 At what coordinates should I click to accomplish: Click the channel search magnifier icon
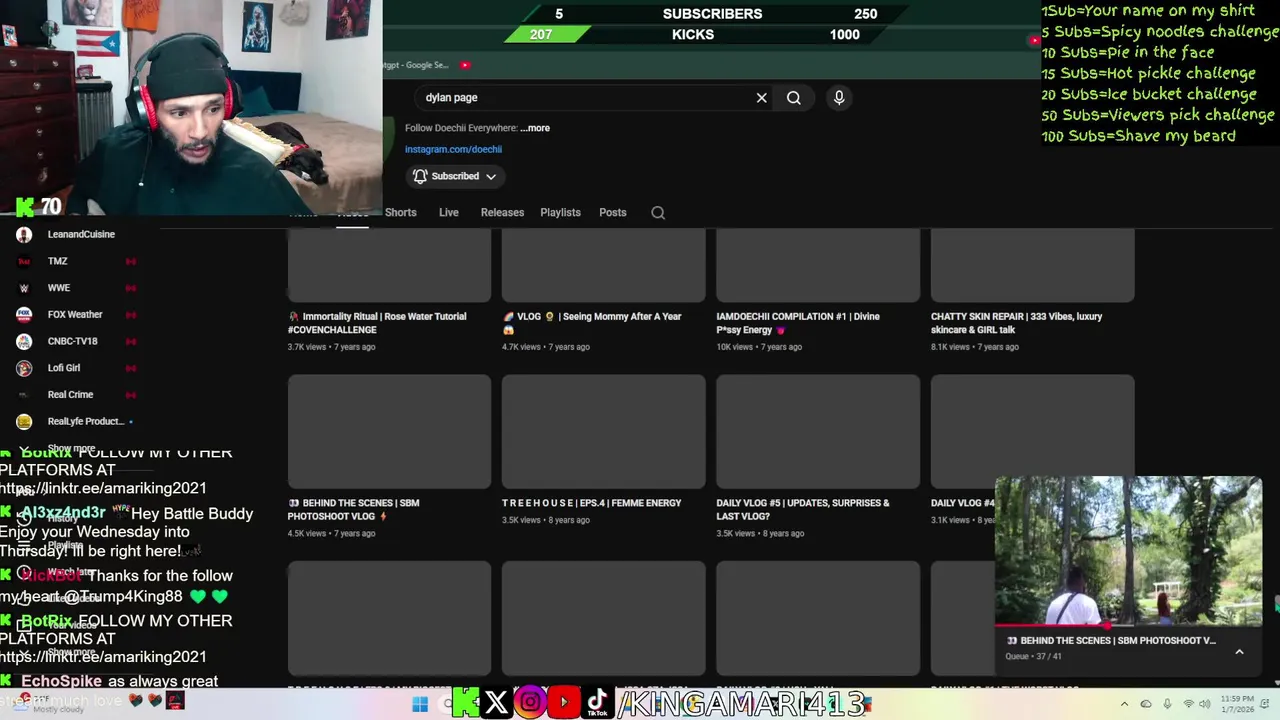pyautogui.click(x=658, y=212)
